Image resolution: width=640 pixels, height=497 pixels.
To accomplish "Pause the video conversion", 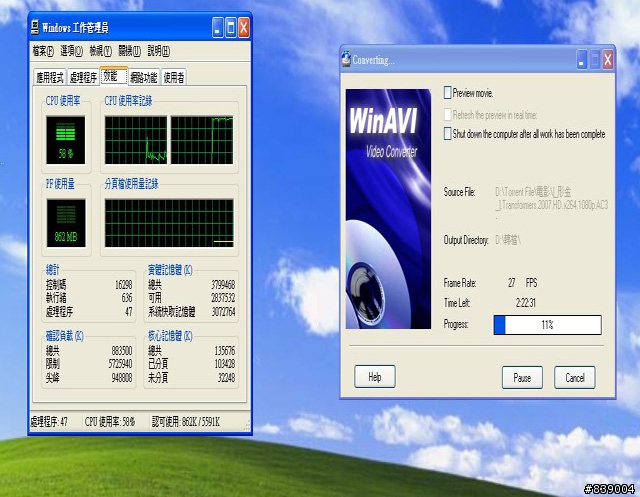I will pyautogui.click(x=522, y=377).
